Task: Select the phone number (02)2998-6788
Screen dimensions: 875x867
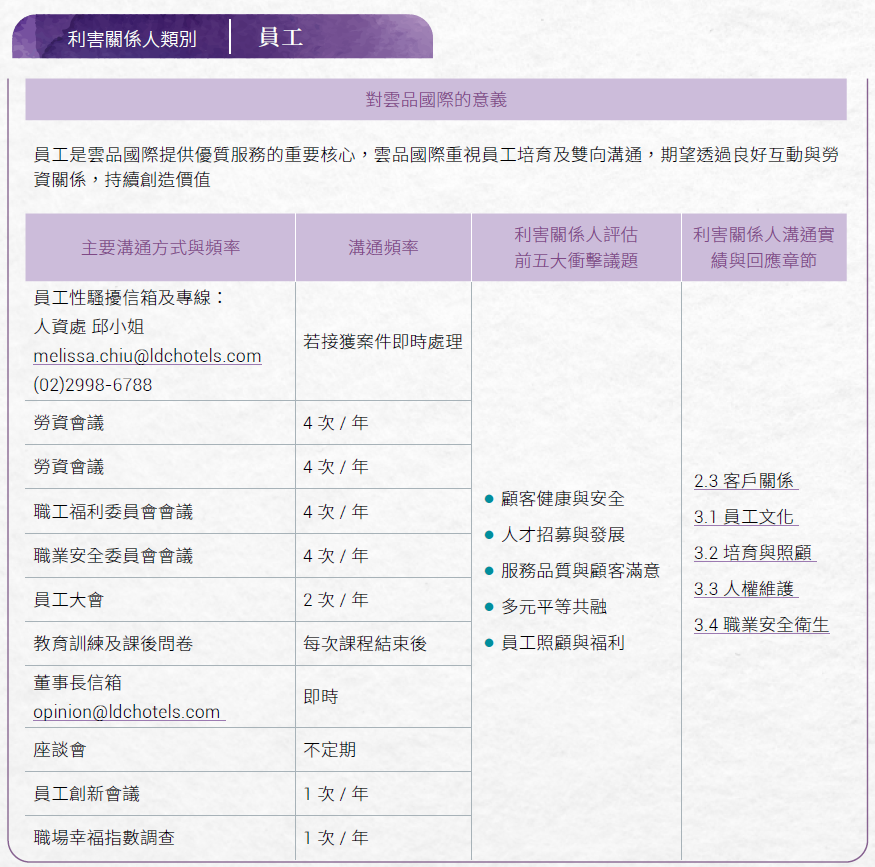Action: click(x=93, y=385)
